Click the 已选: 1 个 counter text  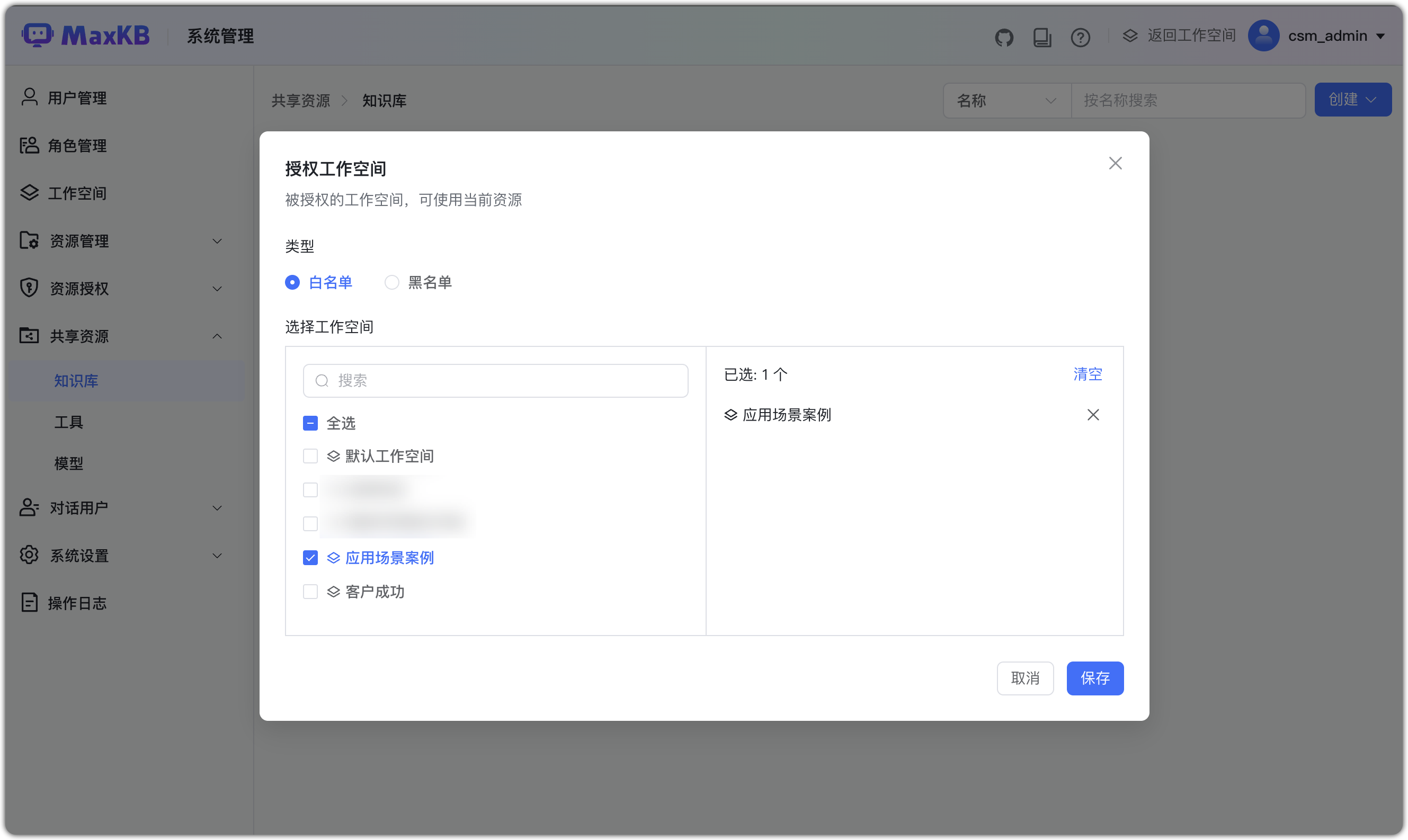pyautogui.click(x=755, y=375)
